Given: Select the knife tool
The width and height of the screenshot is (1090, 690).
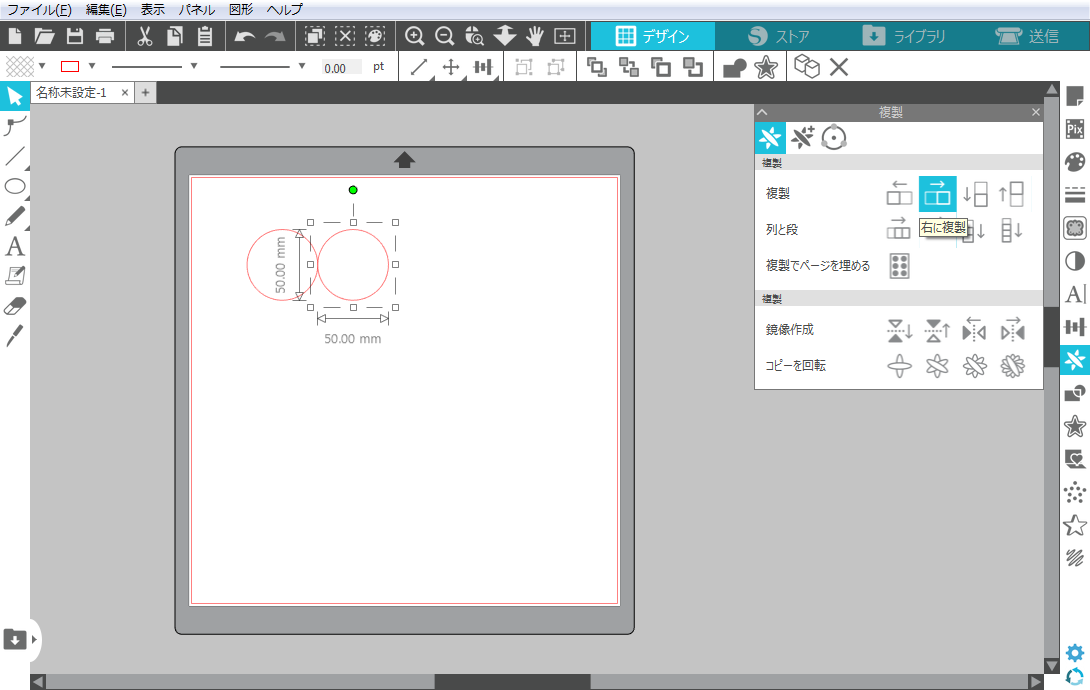Looking at the screenshot, I should [15, 335].
